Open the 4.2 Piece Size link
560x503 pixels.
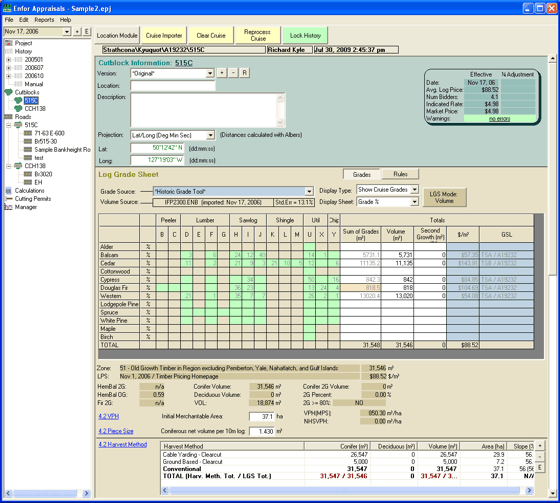click(x=116, y=431)
